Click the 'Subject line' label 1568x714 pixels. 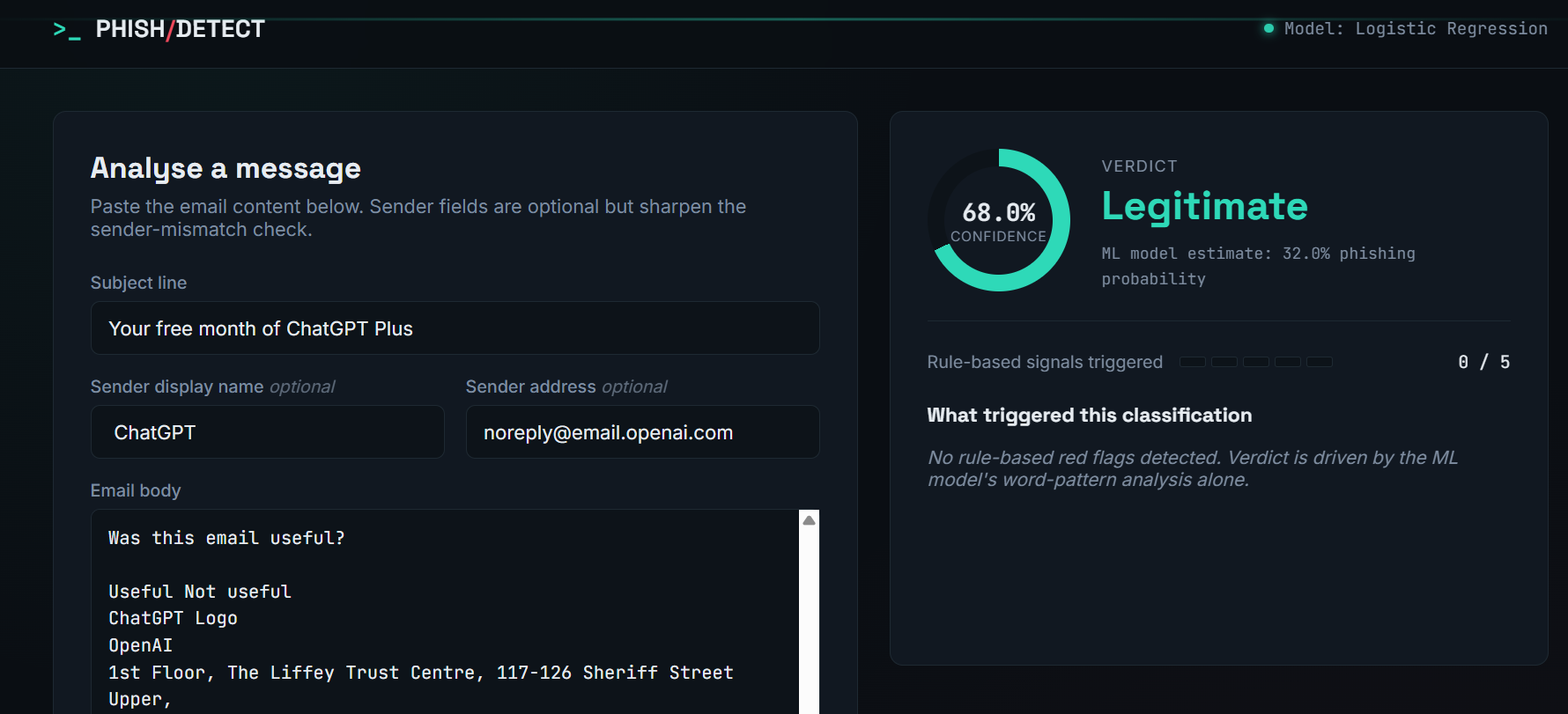click(138, 283)
